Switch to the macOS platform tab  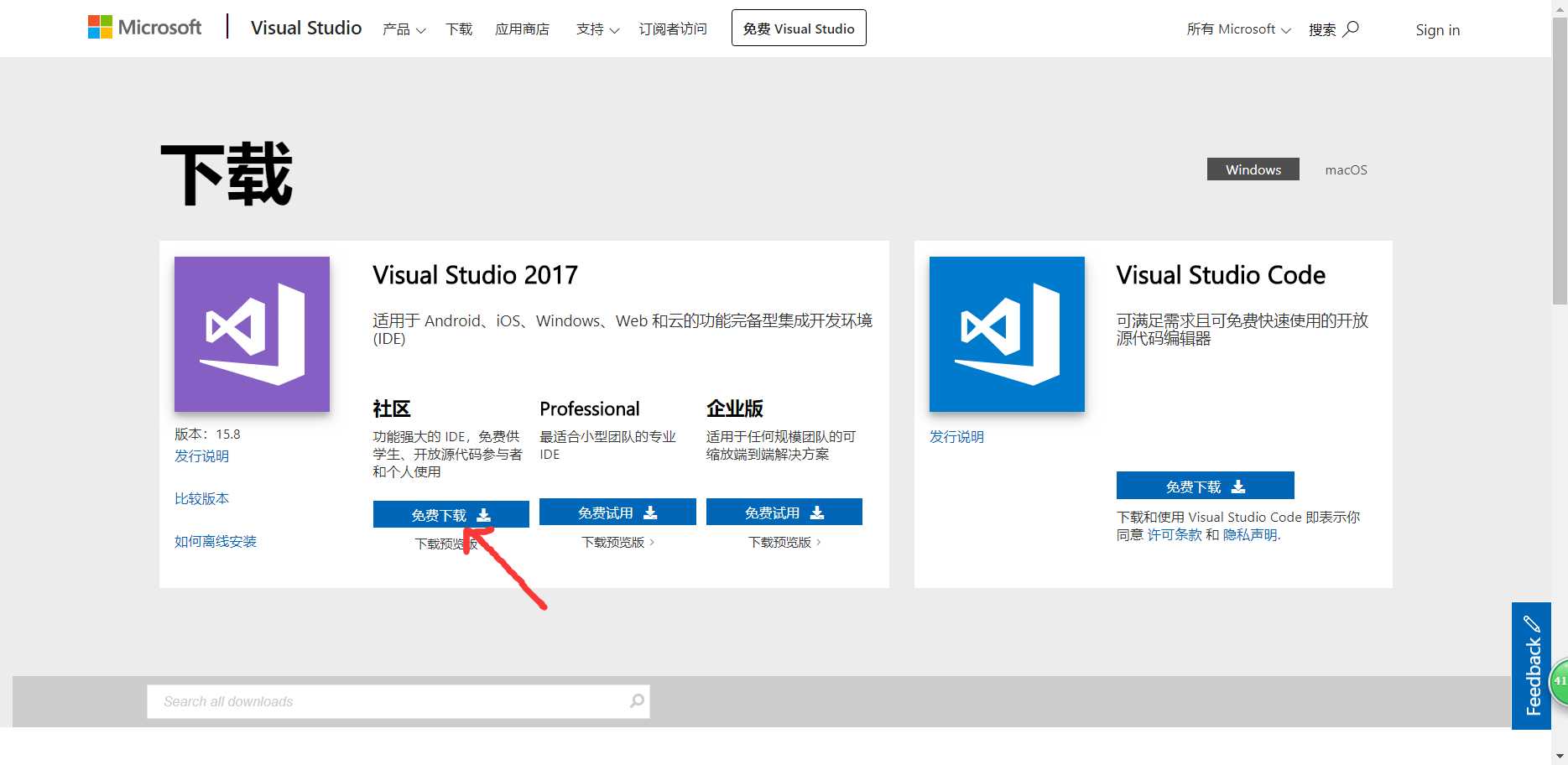coord(1346,169)
